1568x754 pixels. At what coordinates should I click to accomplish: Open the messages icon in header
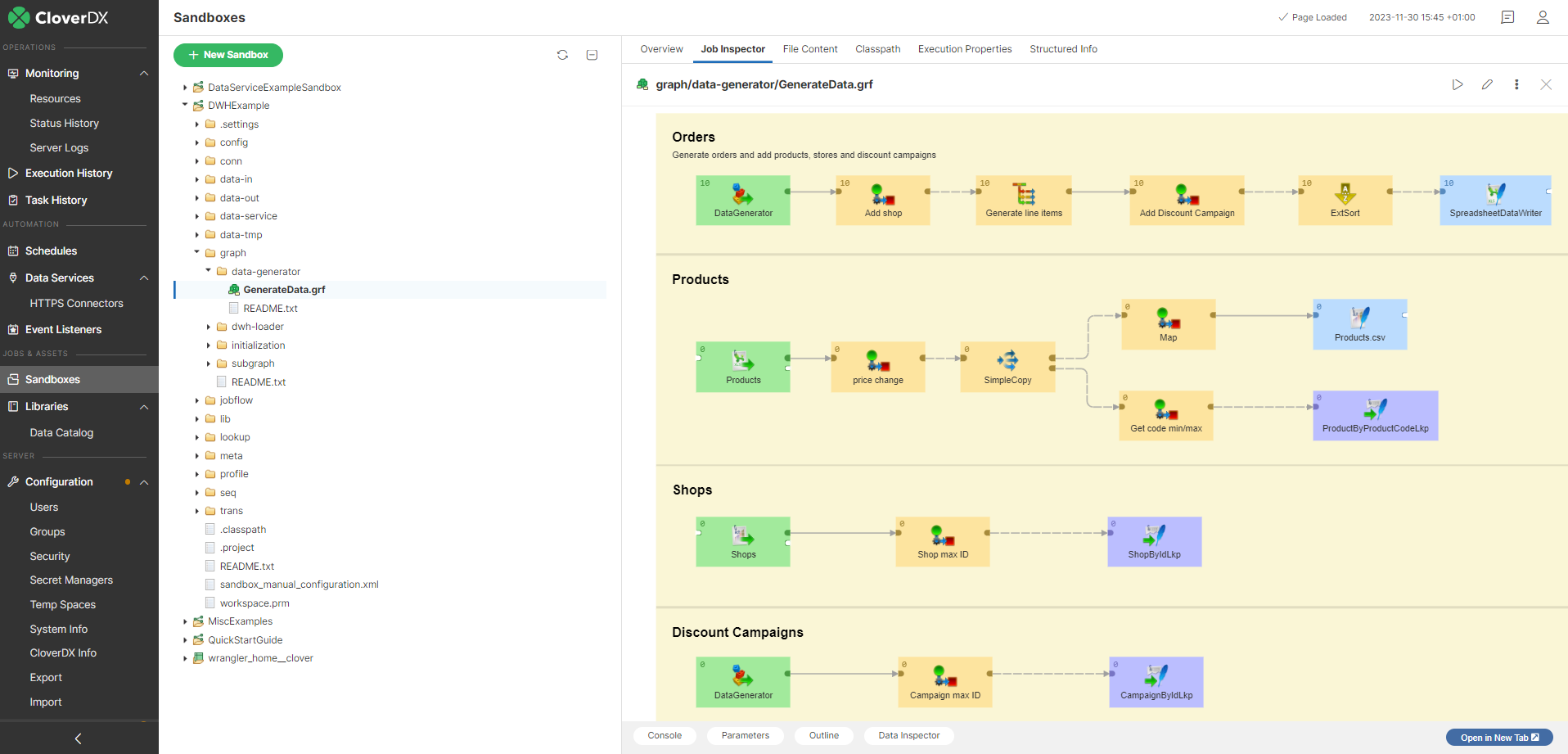[1507, 17]
